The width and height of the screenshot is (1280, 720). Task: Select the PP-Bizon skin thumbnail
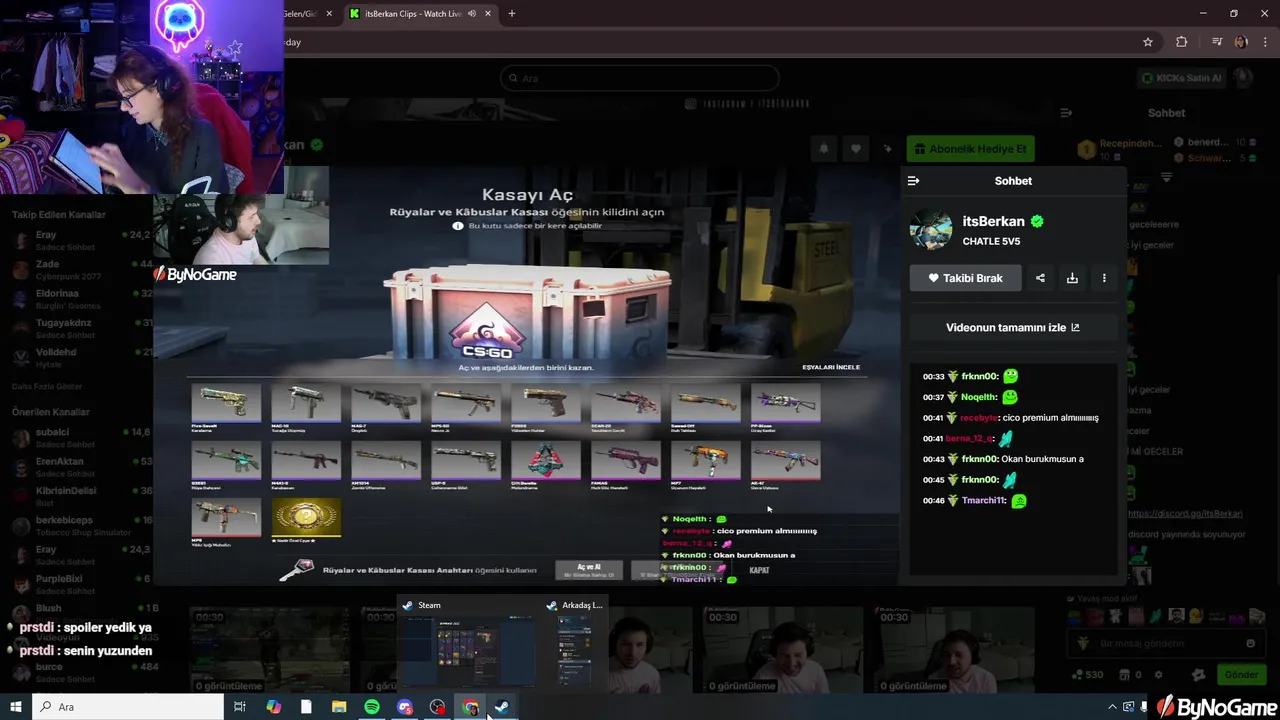[786, 404]
